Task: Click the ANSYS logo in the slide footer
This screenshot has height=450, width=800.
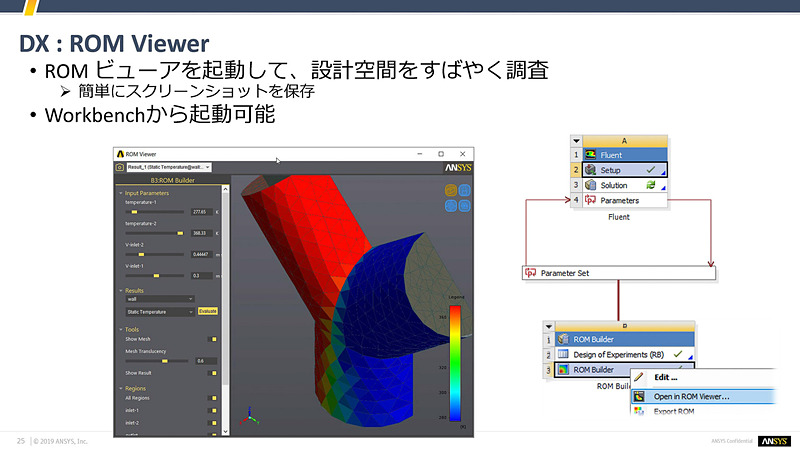Action: coord(774,441)
